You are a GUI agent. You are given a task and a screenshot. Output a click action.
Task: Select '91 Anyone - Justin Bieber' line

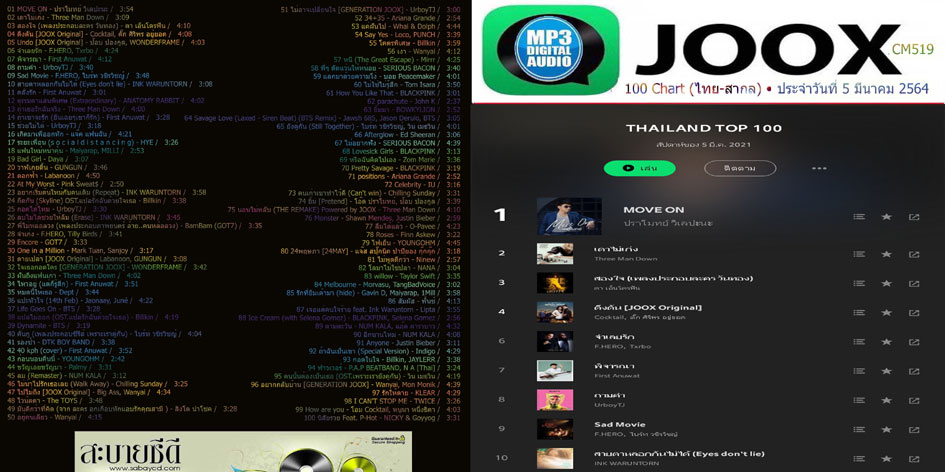pyautogui.click(x=408, y=342)
